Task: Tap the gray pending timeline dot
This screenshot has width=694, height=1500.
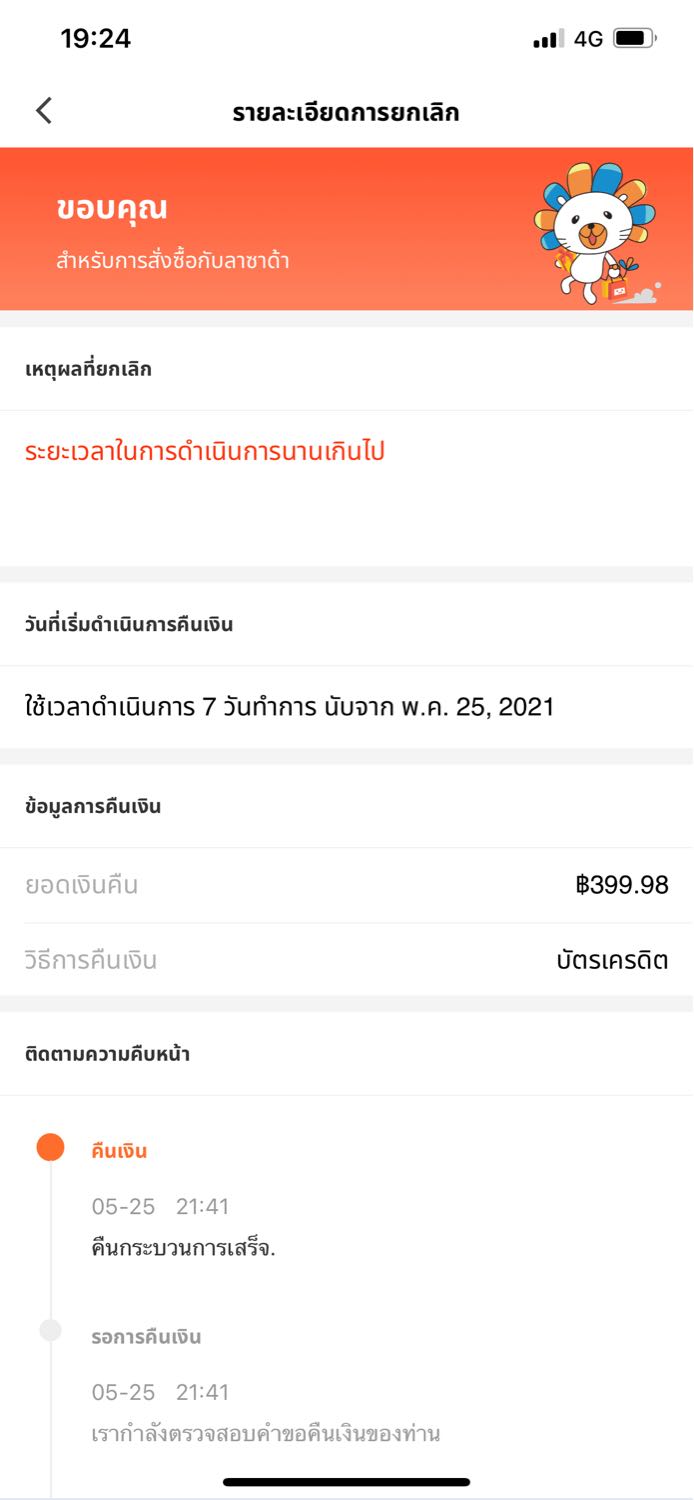Action: (50, 1330)
